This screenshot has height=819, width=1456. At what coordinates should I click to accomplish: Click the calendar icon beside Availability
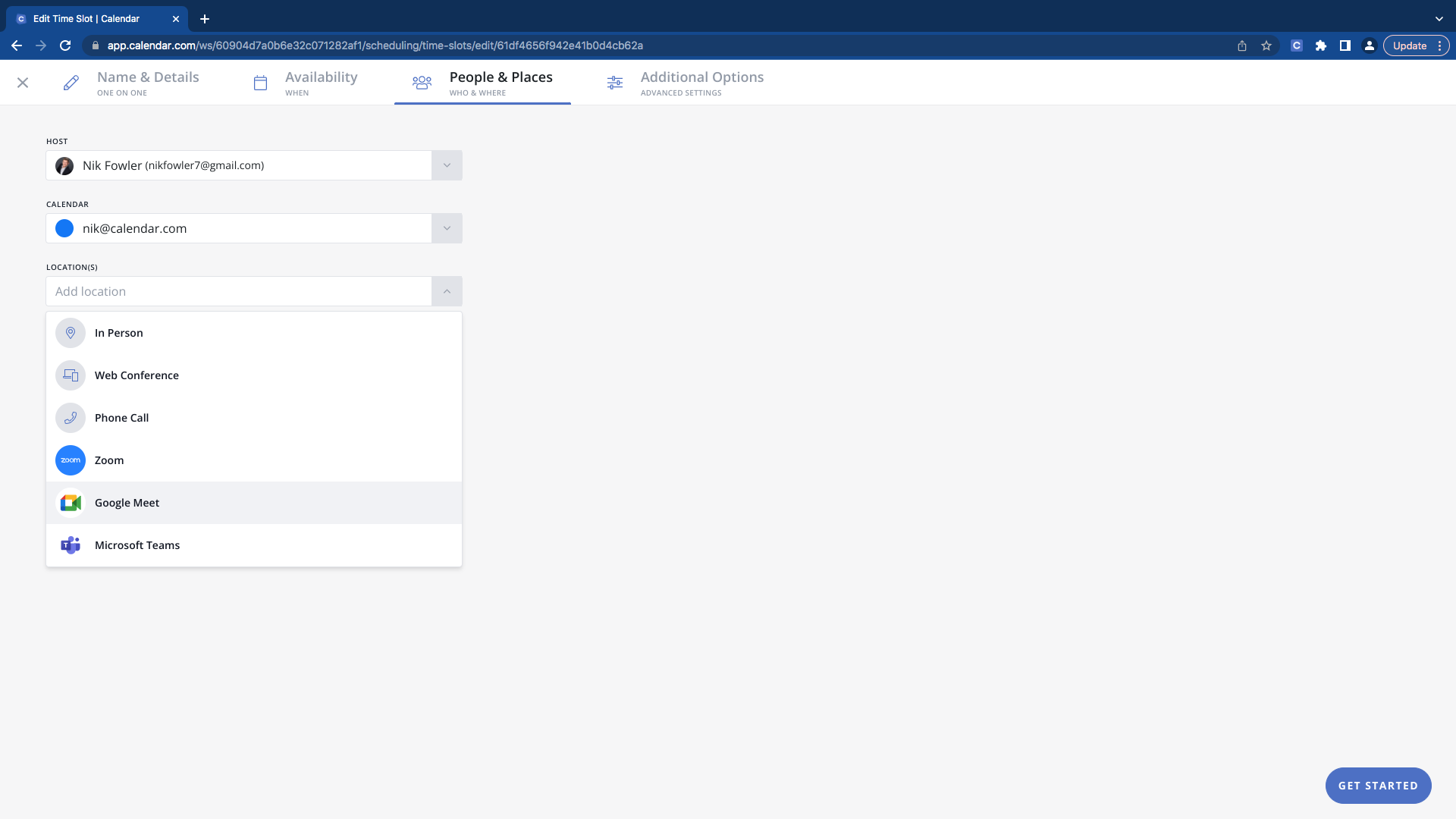click(x=260, y=82)
